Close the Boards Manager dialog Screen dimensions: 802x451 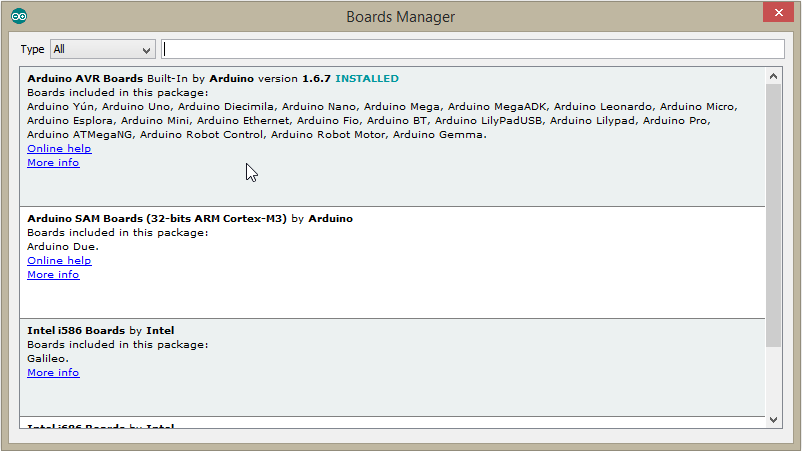[x=778, y=12]
